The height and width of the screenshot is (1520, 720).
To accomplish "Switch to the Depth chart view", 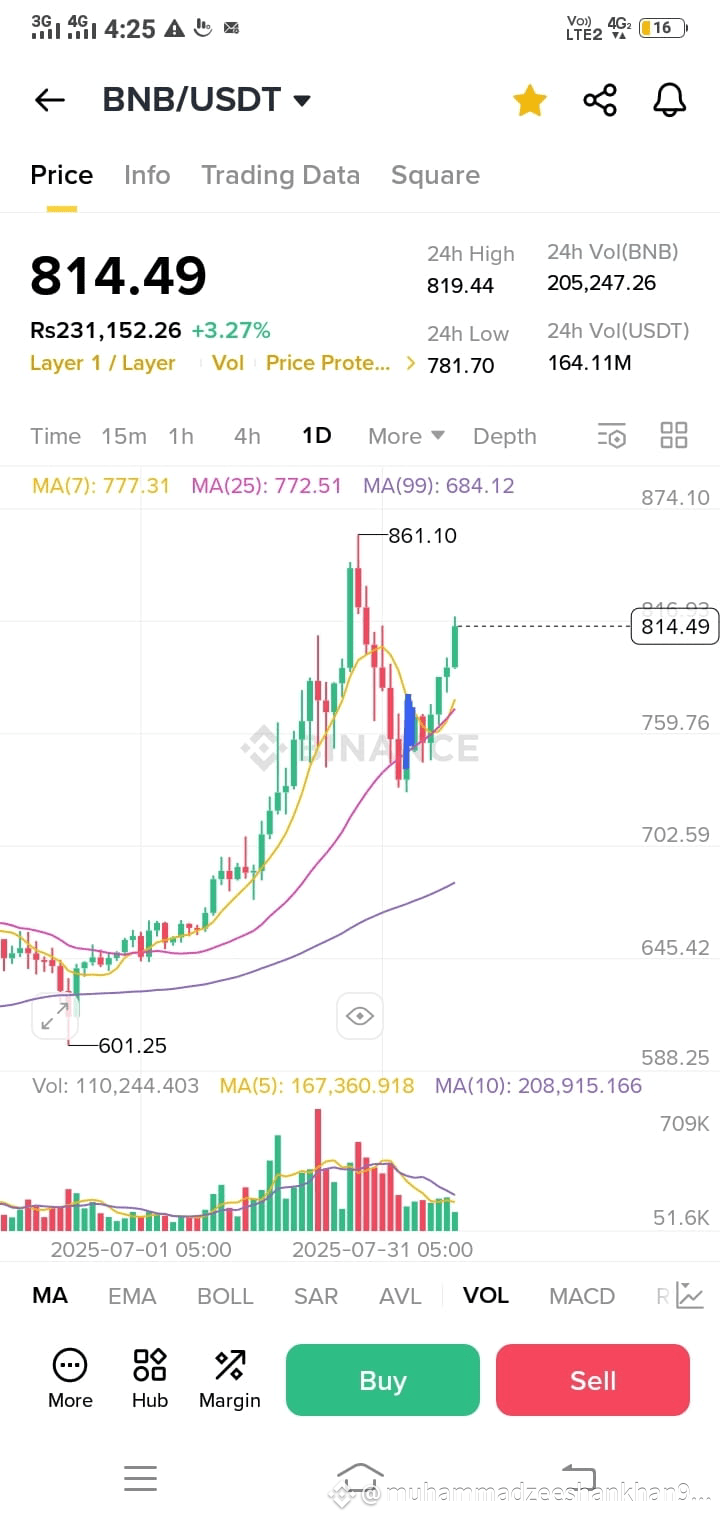I will click(x=505, y=436).
